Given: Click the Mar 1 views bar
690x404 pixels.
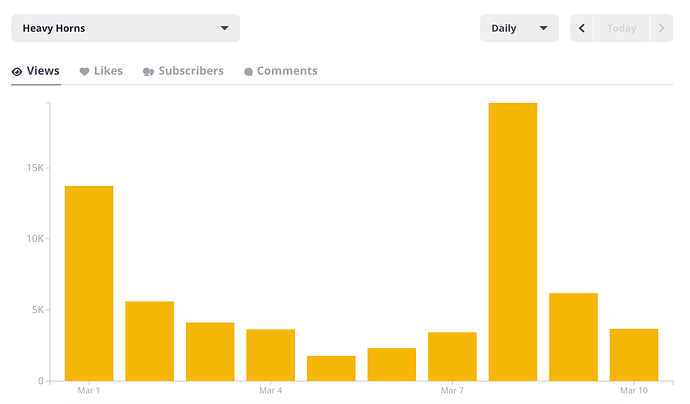Looking at the screenshot, I should pyautogui.click(x=89, y=283).
